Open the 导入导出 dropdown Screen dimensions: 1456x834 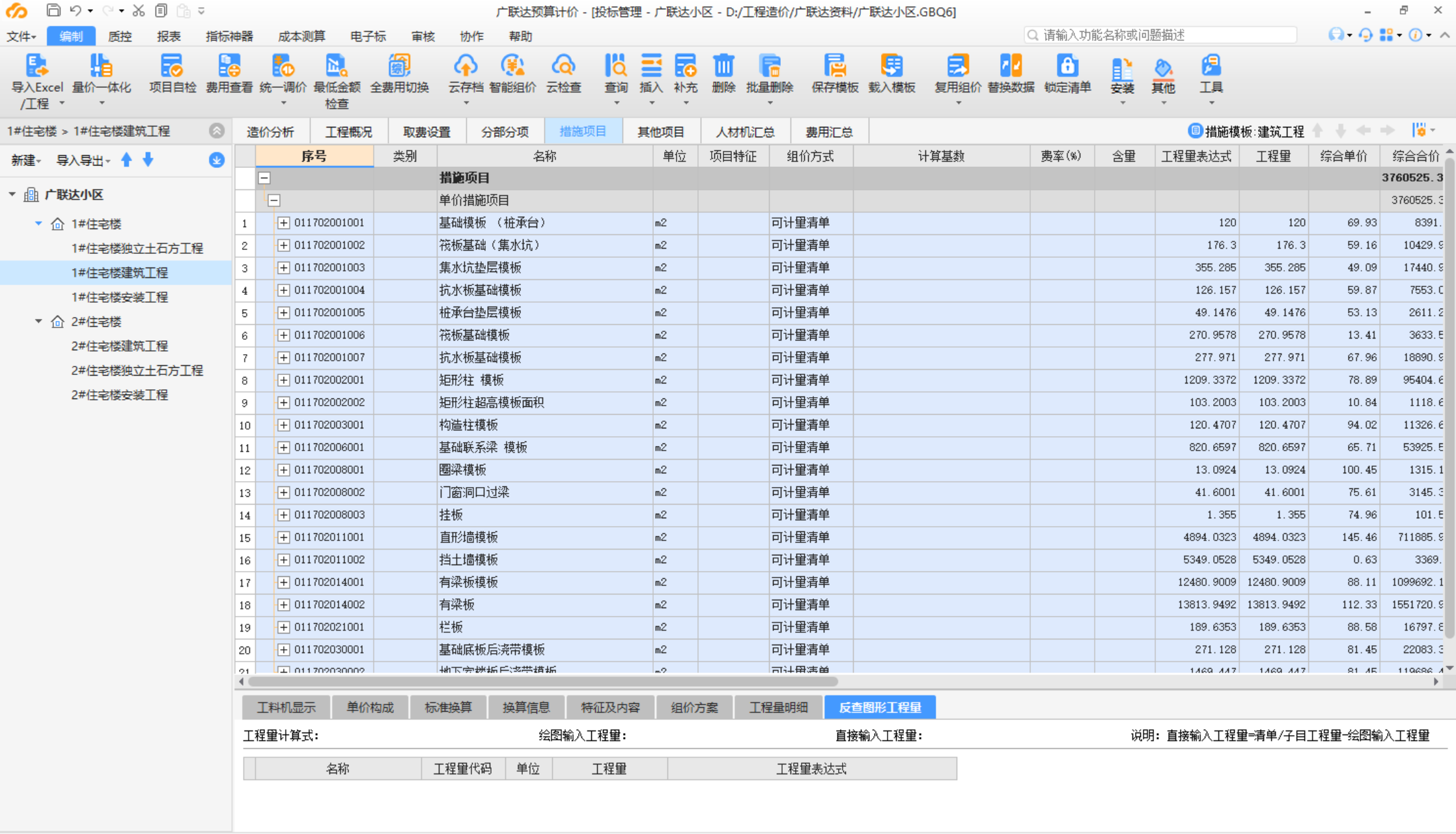coord(83,160)
